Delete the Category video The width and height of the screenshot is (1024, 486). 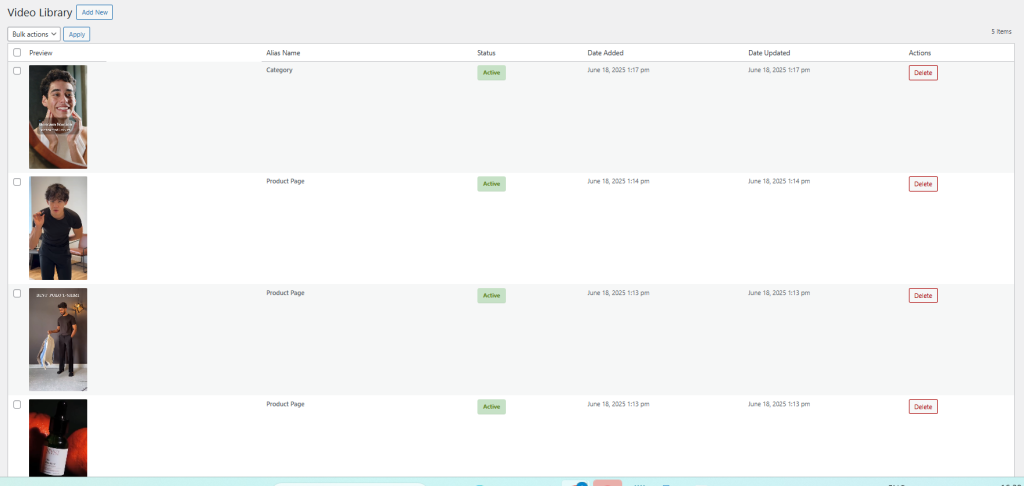coord(923,73)
